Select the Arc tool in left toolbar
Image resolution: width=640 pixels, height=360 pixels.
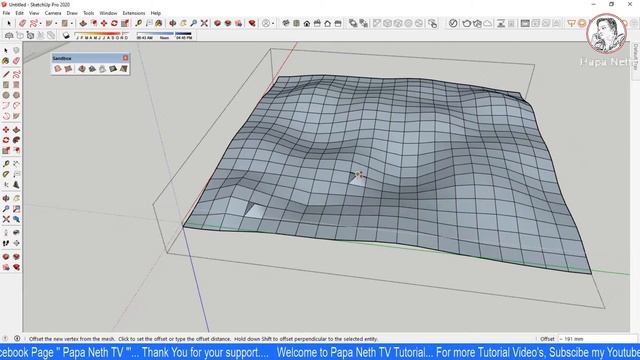tap(6, 106)
